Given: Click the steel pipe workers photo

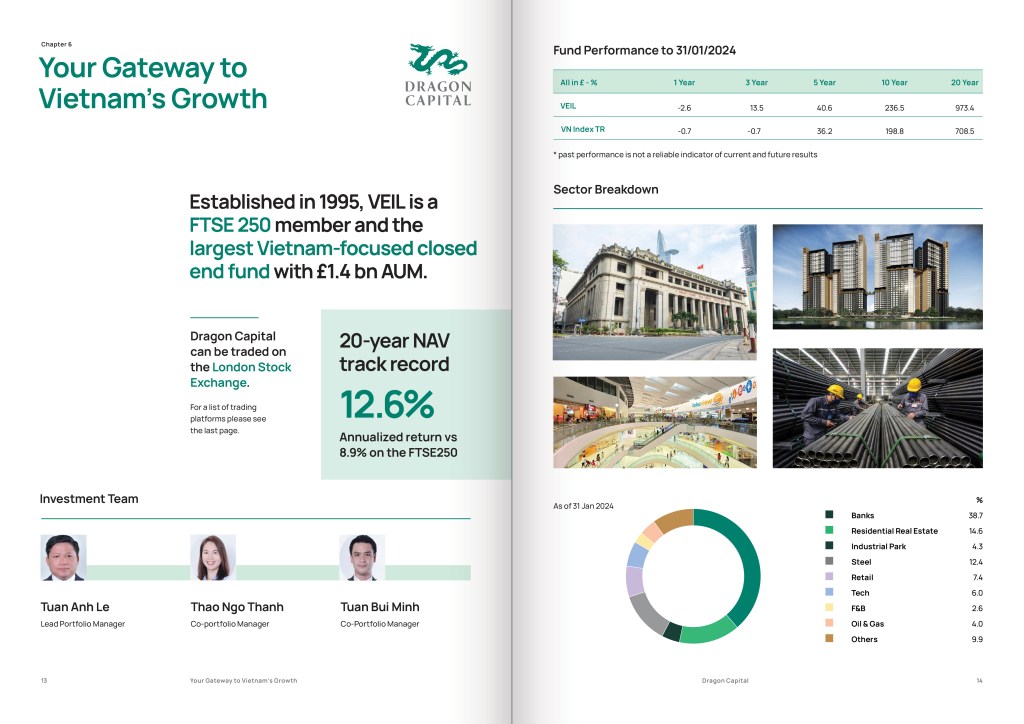Looking at the screenshot, I should click(x=877, y=408).
